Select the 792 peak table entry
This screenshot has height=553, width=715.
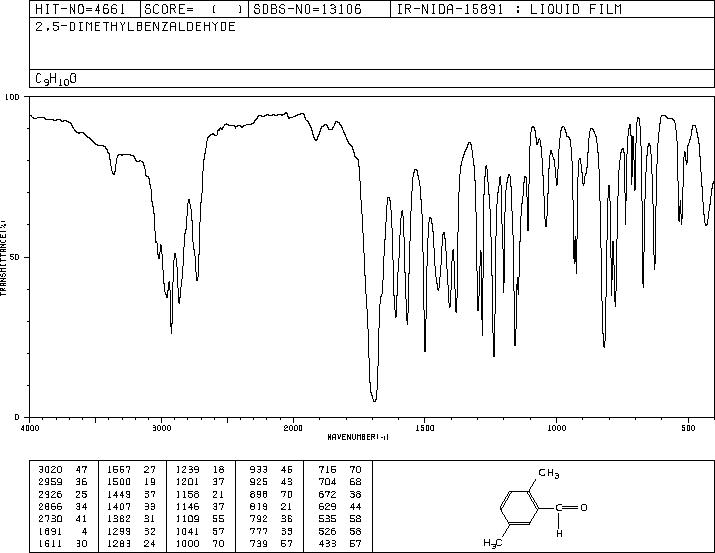271,519
